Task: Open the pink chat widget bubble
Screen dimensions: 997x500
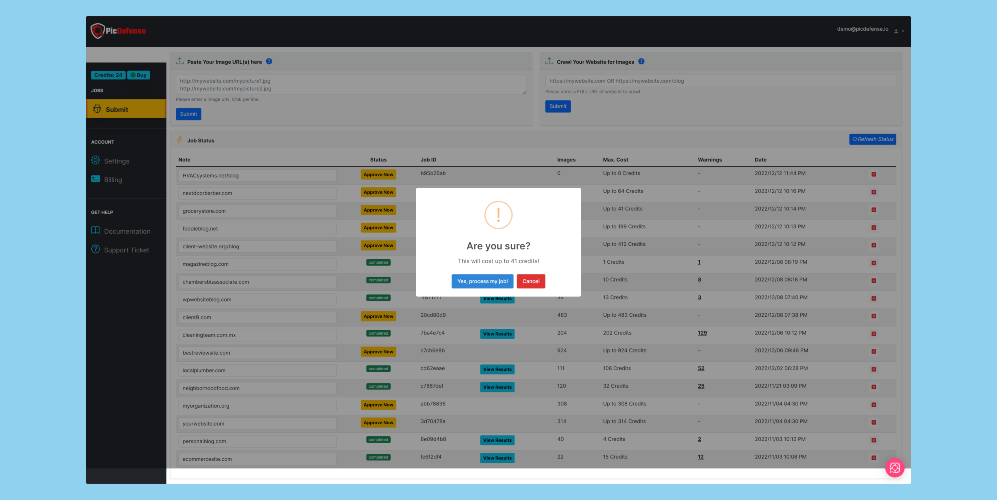Action: coord(895,468)
